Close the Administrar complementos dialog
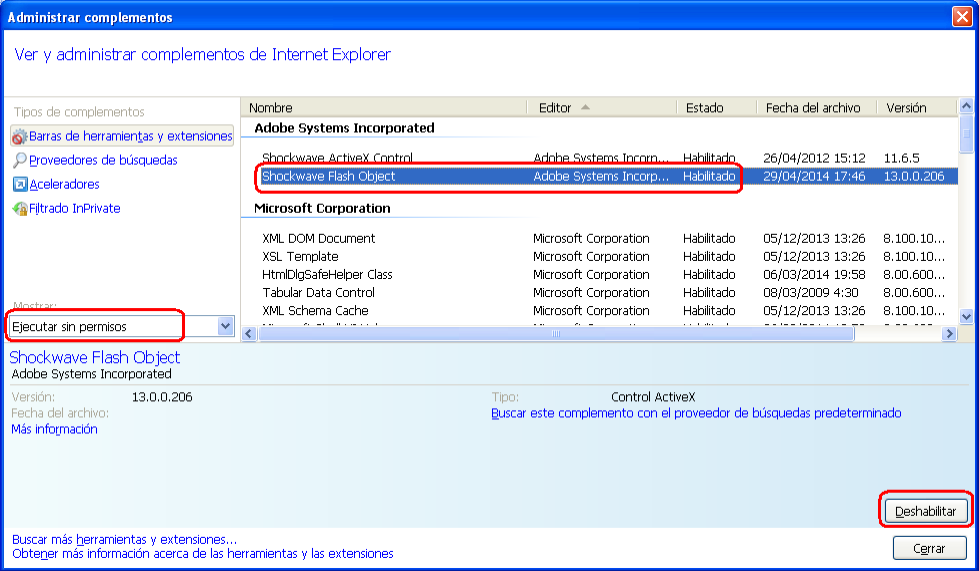This screenshot has width=979, height=571. 962,17
